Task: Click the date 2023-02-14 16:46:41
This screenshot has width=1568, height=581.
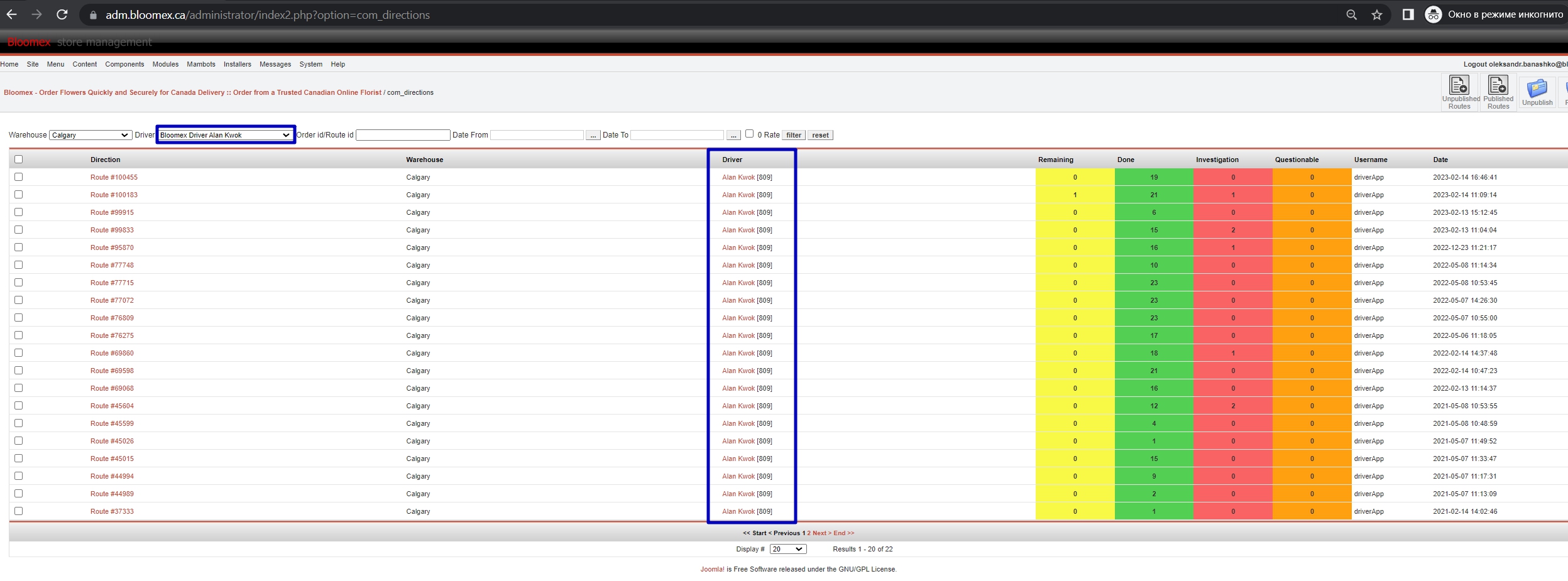Action: pos(1465,177)
